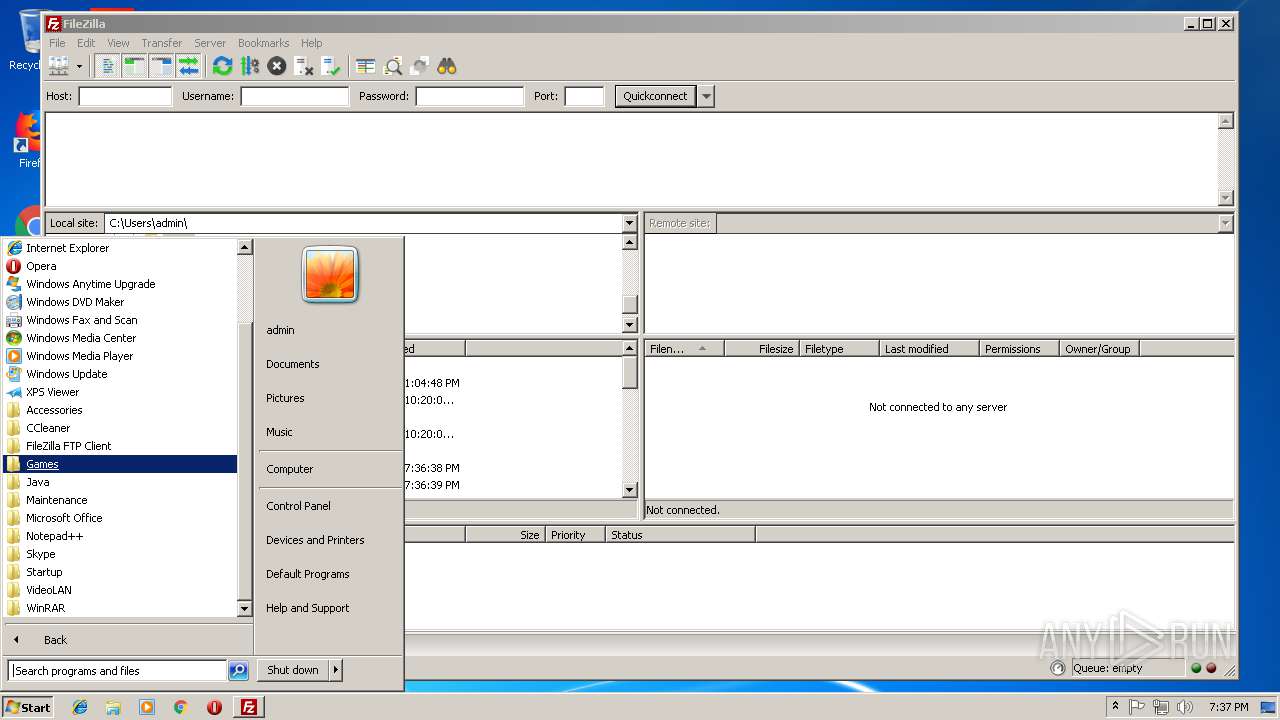The image size is (1280, 720).
Task: Click the Host input field
Action: (125, 96)
